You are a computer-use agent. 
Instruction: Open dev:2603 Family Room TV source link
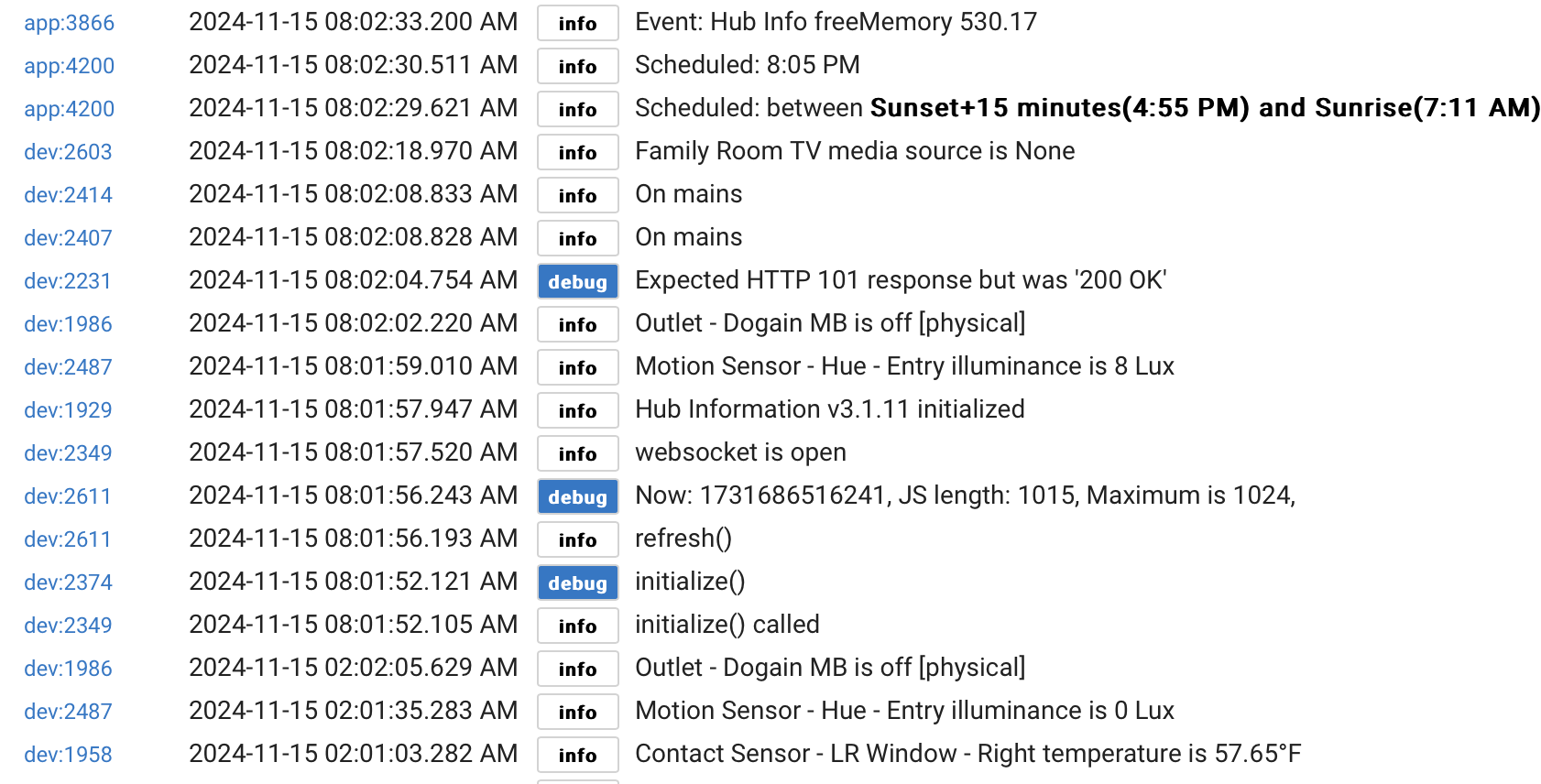click(68, 152)
